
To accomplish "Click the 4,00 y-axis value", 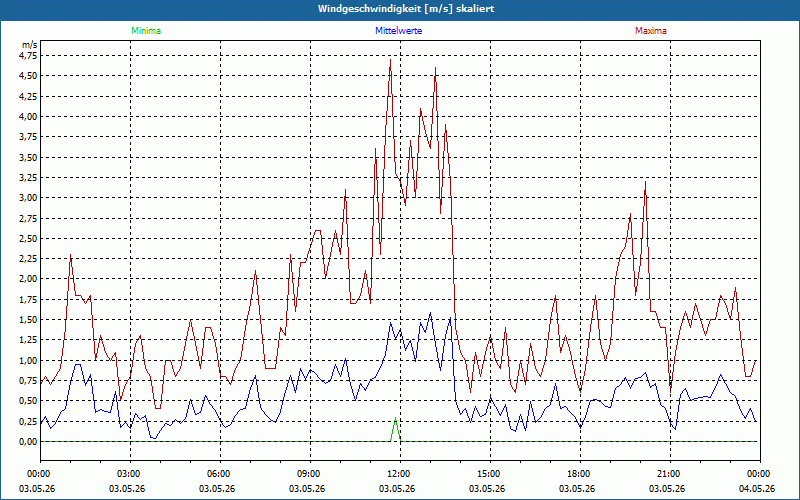I will [29, 116].
